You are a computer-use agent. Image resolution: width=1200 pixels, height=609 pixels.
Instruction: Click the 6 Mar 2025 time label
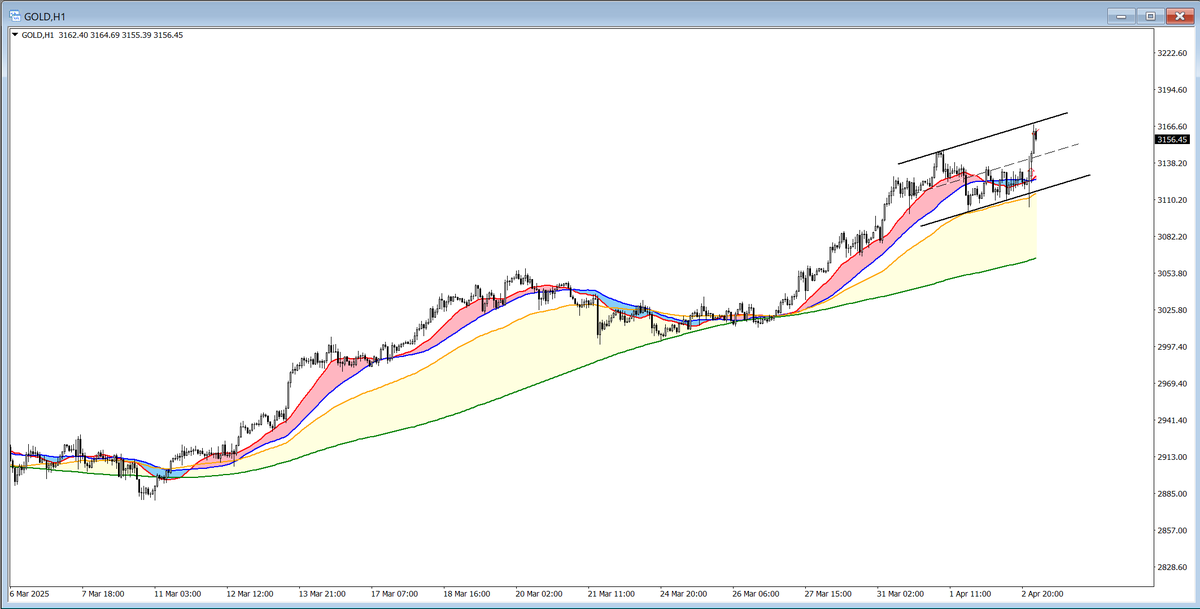pyautogui.click(x=30, y=593)
